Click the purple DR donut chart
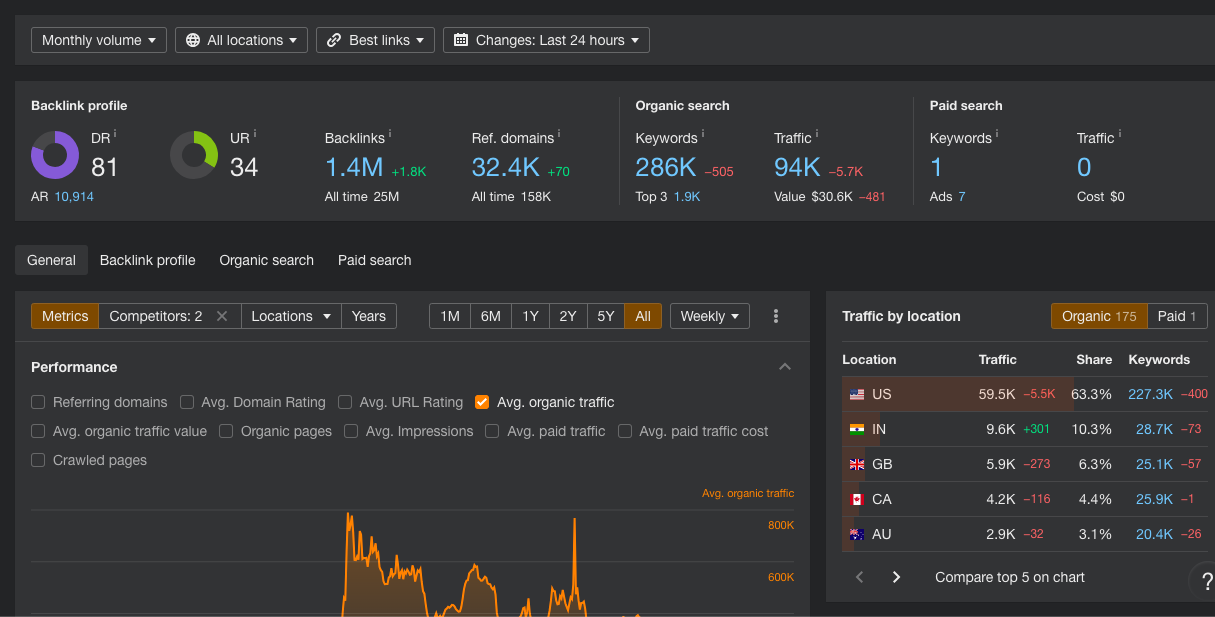Screen dimensions: 1215x617 55,155
